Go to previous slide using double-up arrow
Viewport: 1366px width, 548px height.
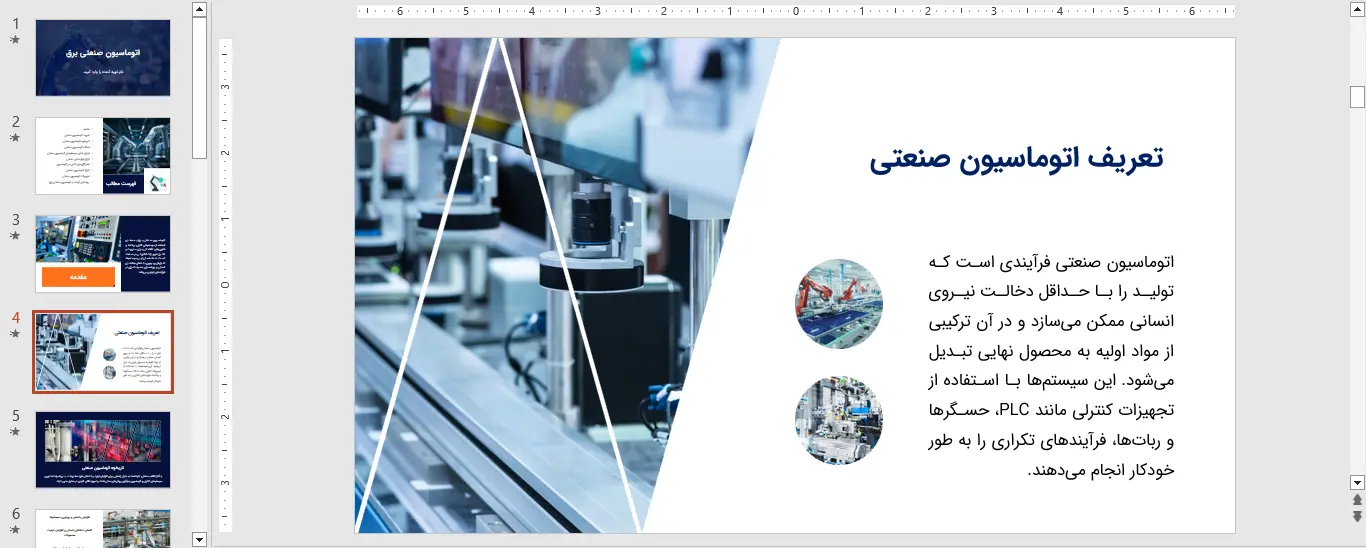[x=1357, y=499]
